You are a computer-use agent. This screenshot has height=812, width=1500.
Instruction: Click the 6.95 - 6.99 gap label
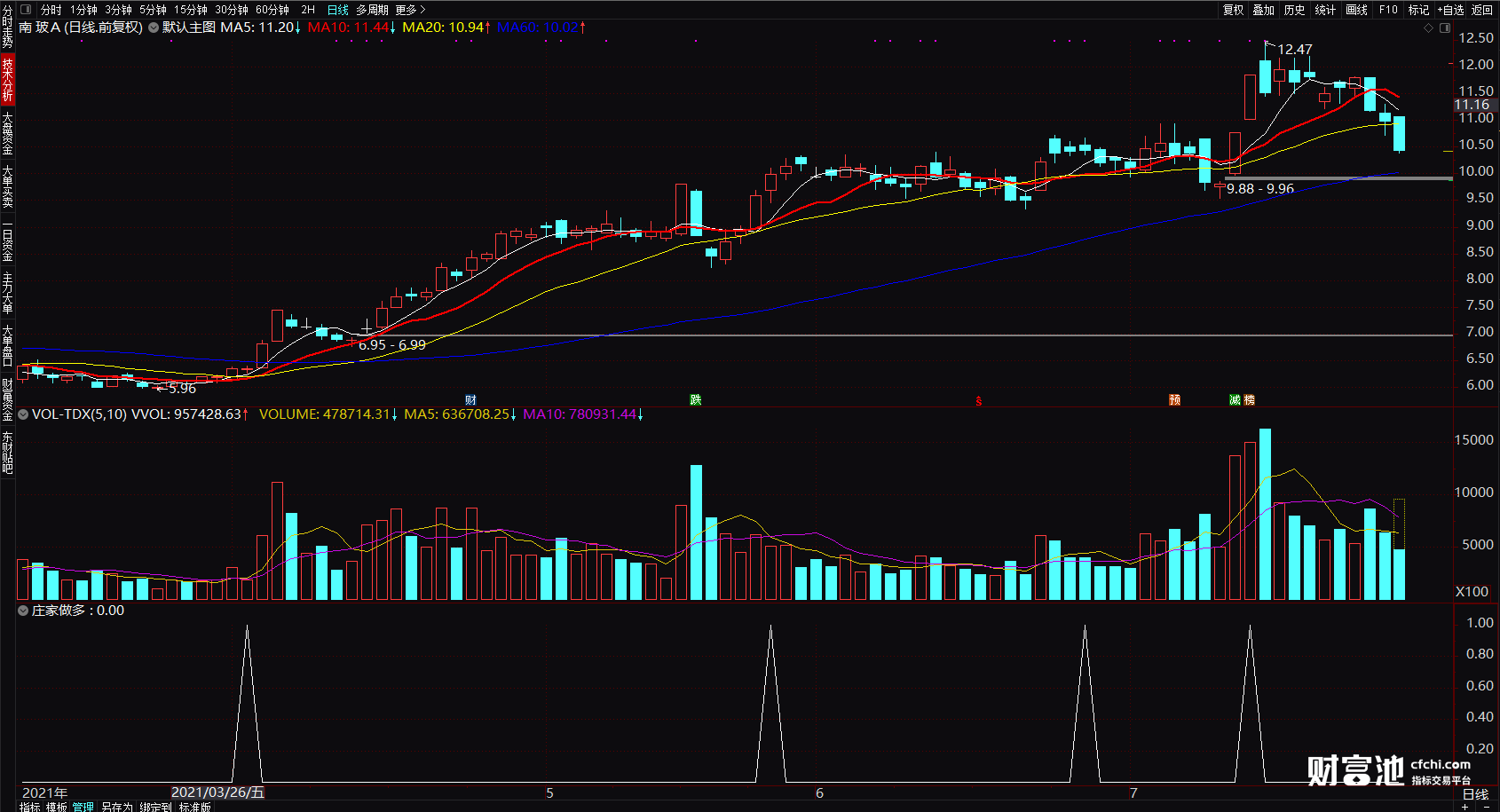point(392,345)
